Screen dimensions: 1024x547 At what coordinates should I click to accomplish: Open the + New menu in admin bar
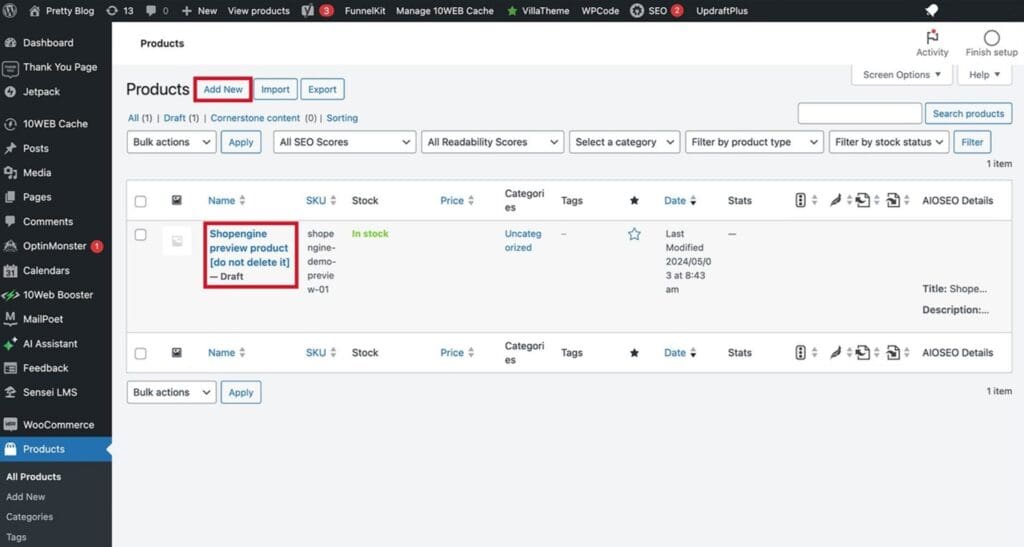point(199,10)
